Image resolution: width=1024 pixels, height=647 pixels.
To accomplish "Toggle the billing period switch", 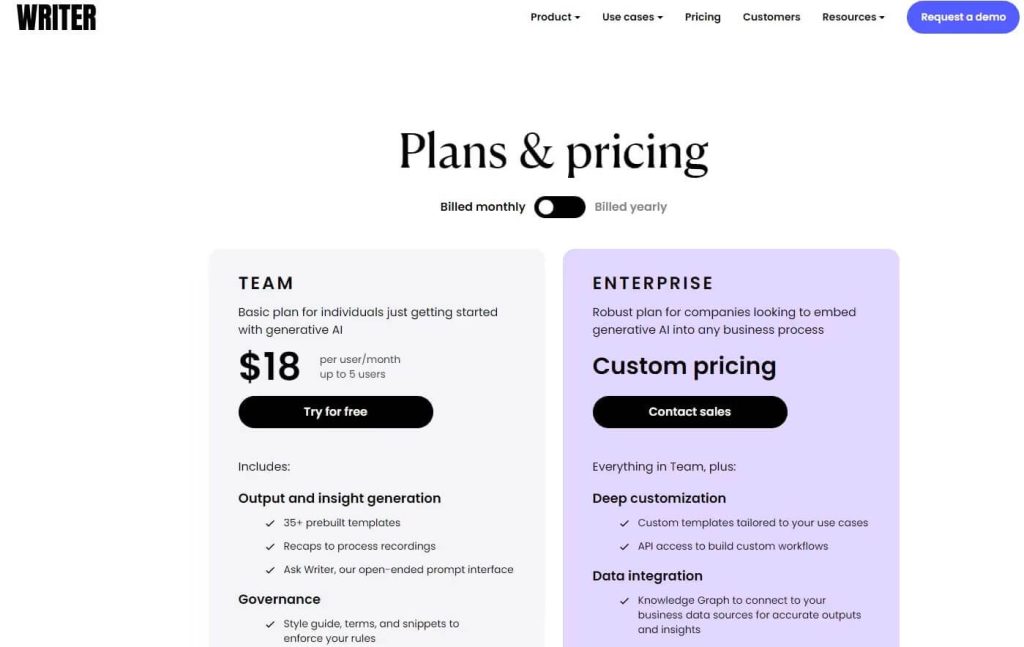I will coord(559,207).
